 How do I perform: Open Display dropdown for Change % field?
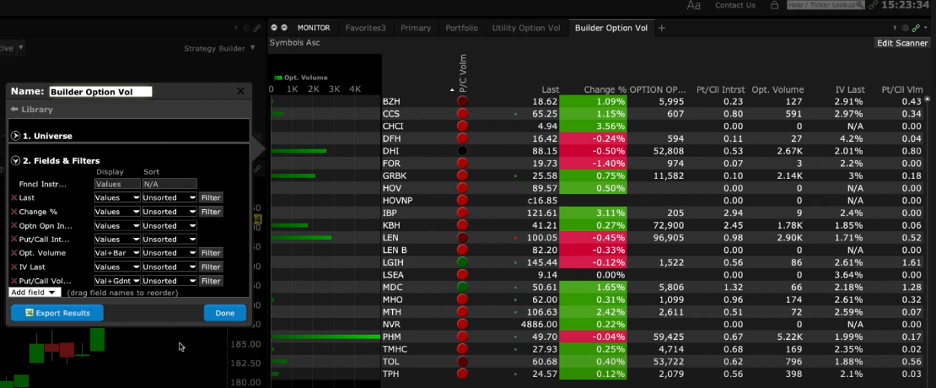[x=117, y=212]
